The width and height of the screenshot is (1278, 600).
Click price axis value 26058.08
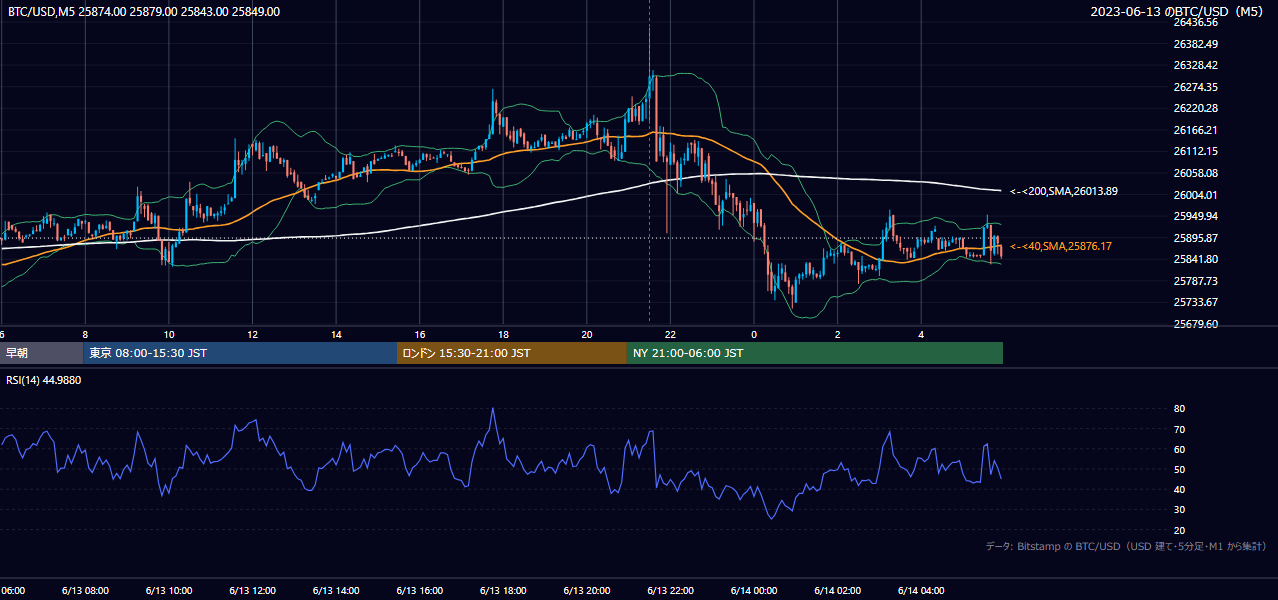click(1195, 173)
